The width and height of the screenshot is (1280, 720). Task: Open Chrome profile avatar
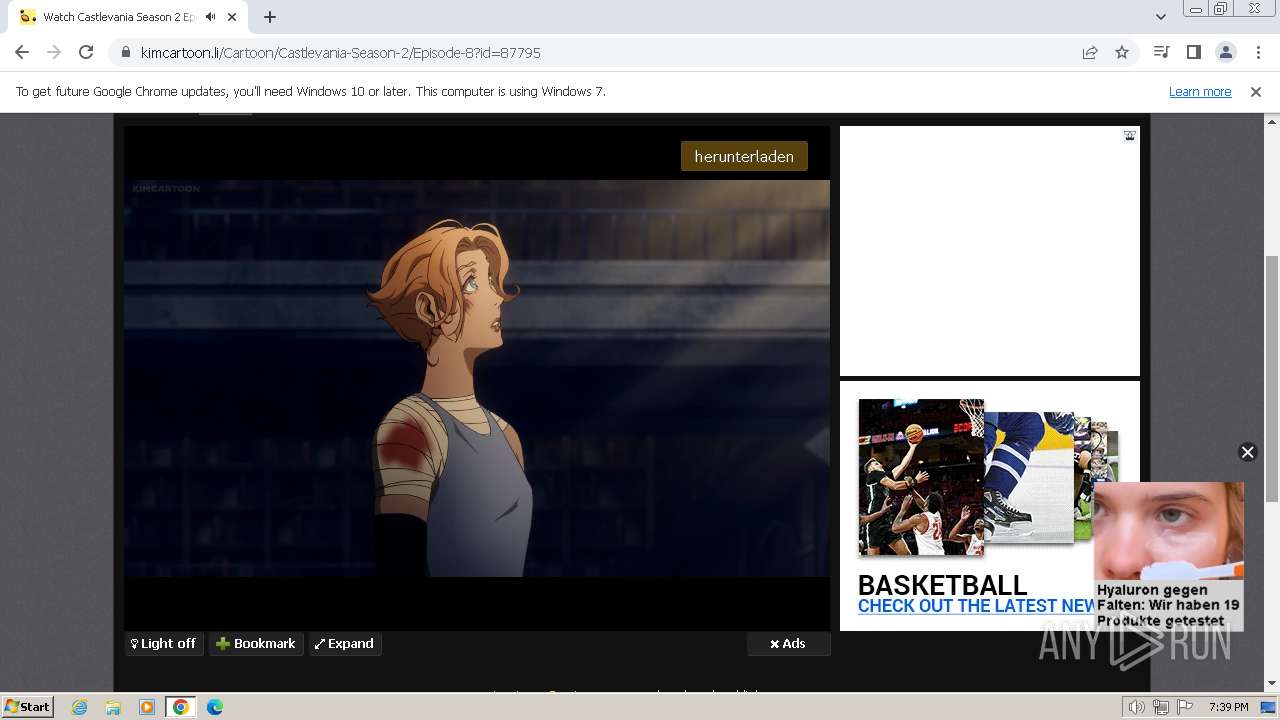1225,52
